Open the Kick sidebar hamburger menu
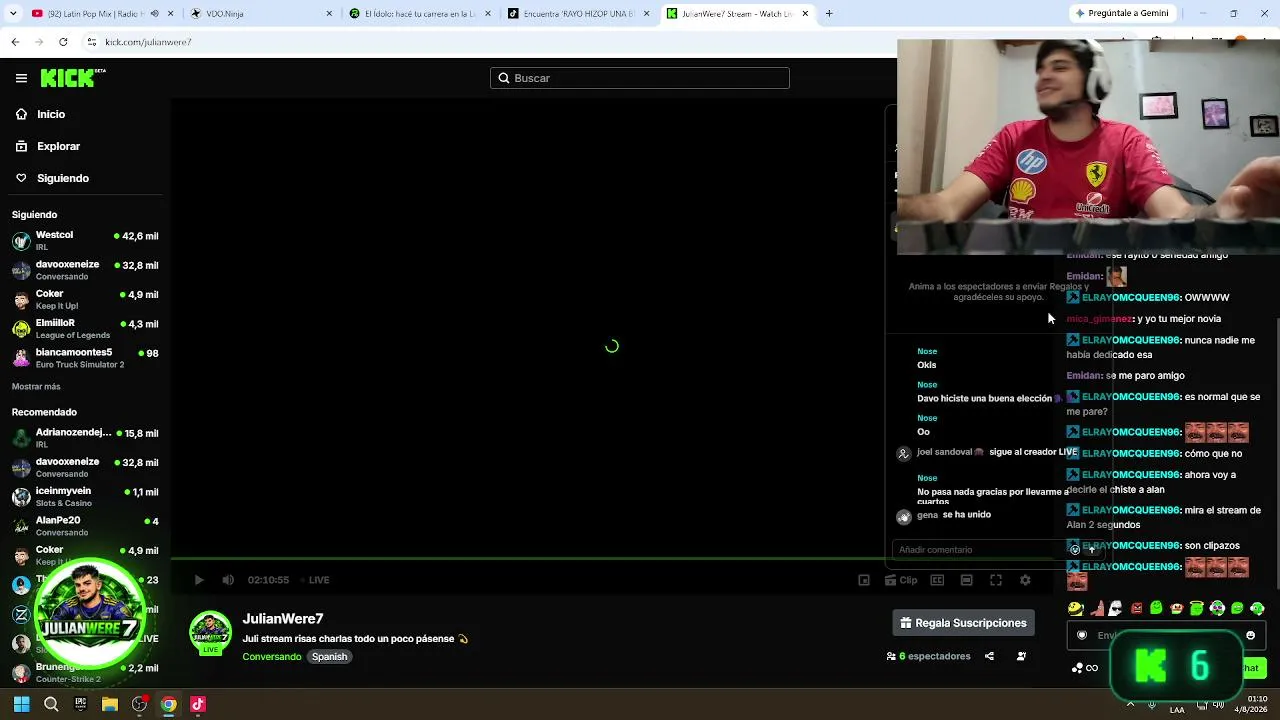Viewport: 1280px width, 720px height. (x=21, y=78)
